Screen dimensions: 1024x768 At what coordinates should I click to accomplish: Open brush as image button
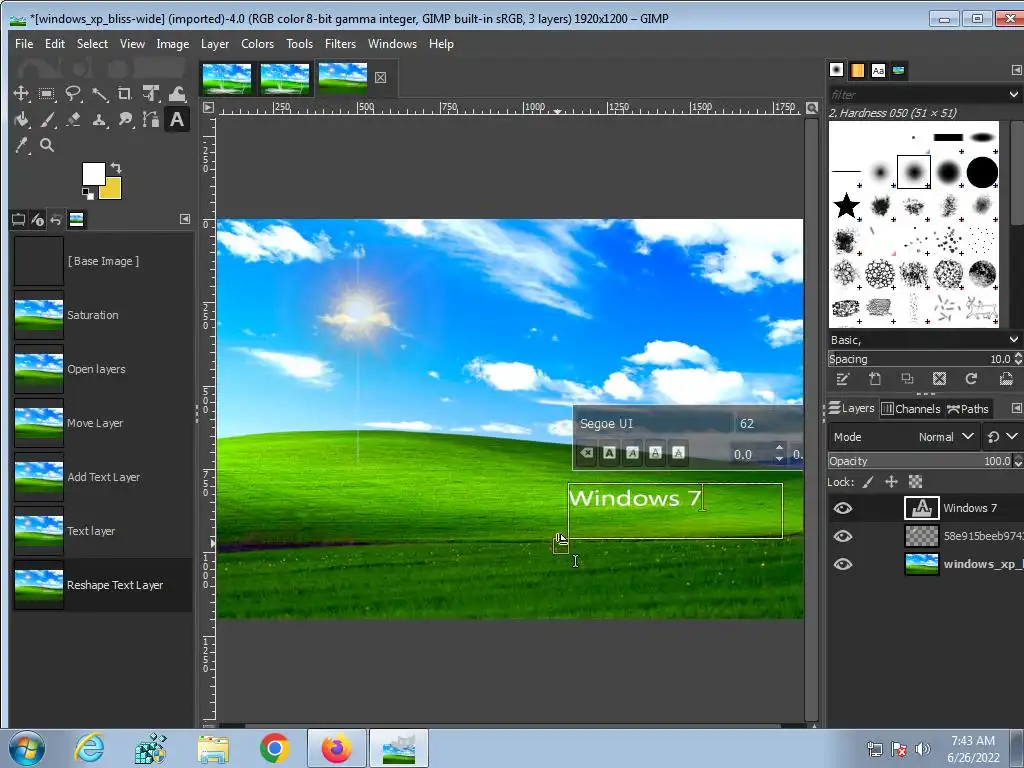[x=1006, y=379]
